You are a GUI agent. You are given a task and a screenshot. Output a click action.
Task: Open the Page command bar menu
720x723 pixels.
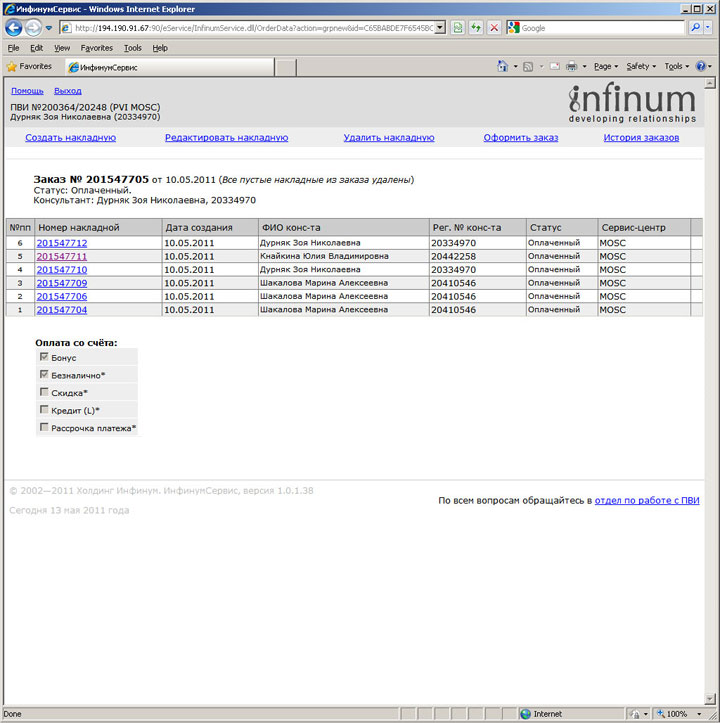point(606,66)
